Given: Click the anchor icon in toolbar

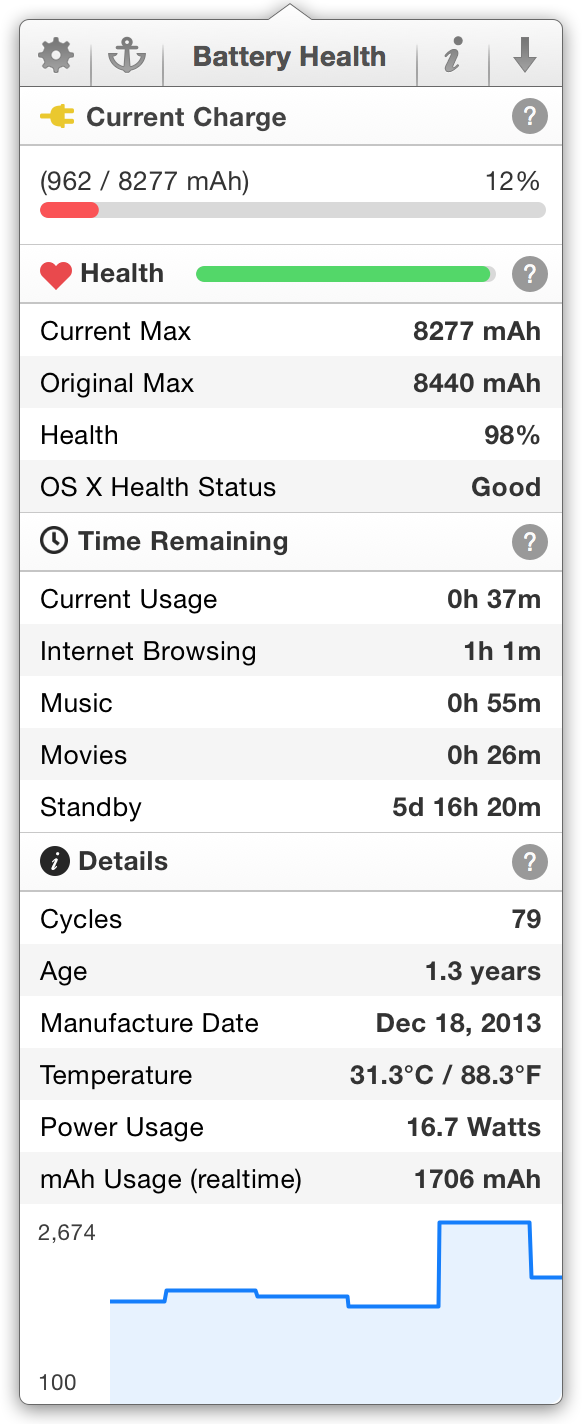Looking at the screenshot, I should point(127,56).
